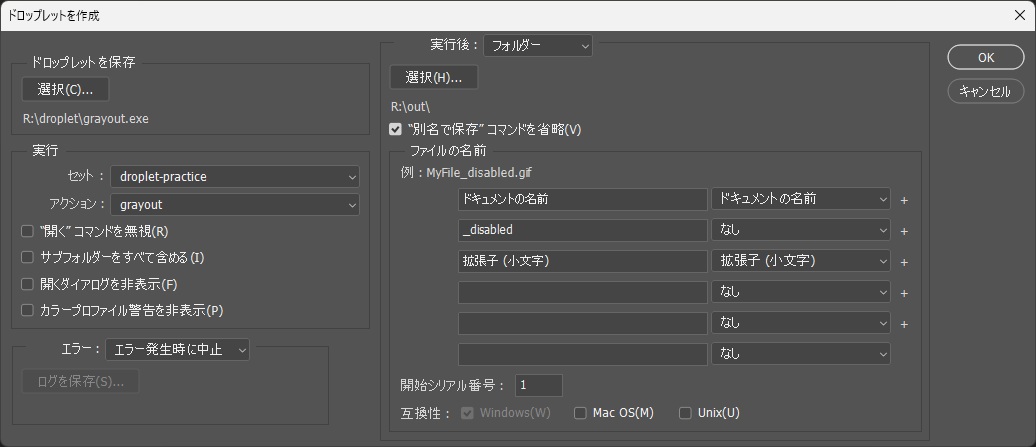Open the fourth row なし filename dropdown
Viewport: 1036px width, 447px height.
click(x=801, y=292)
